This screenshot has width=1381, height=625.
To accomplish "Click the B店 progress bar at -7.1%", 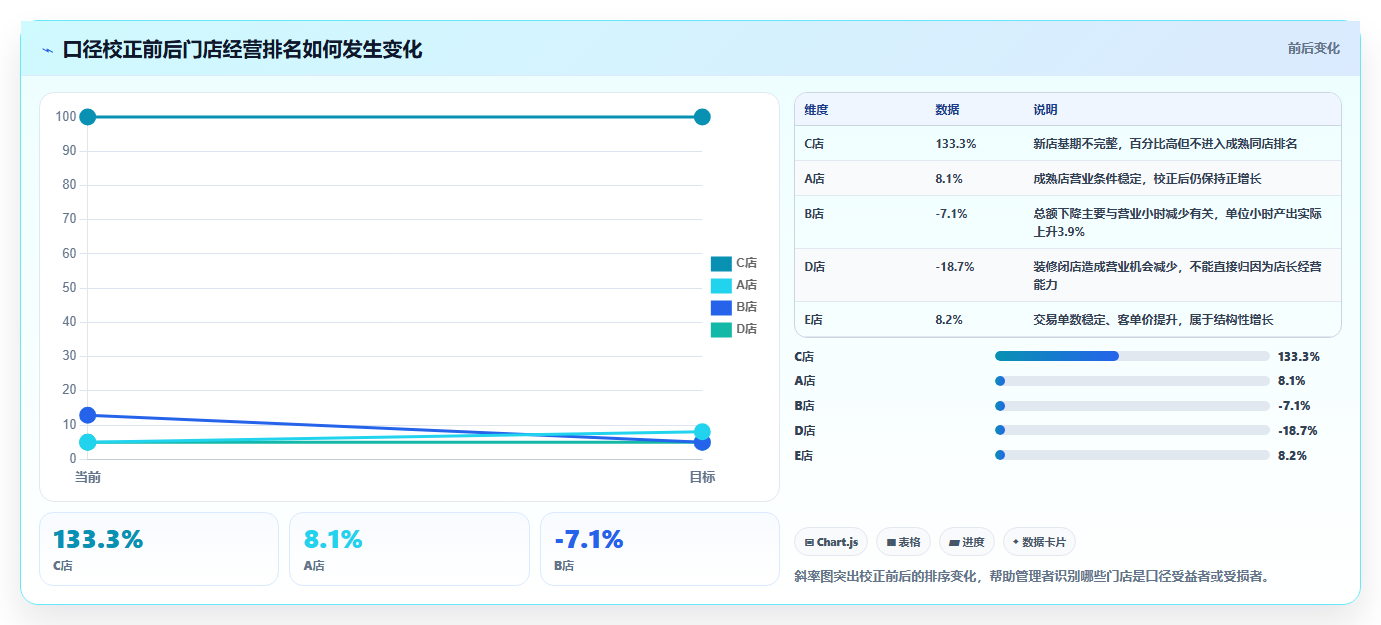I will point(1132,406).
